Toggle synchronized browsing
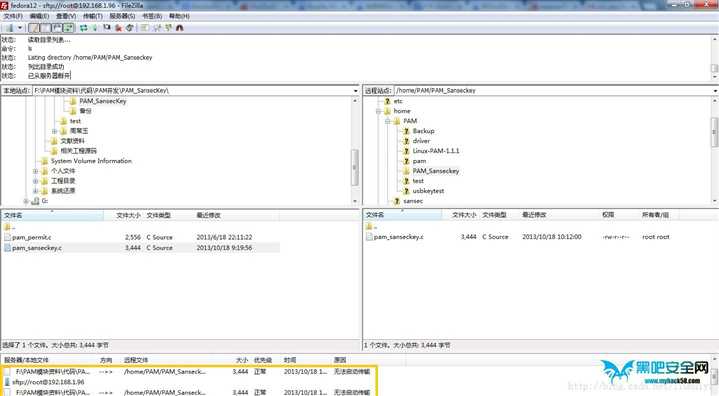The width and height of the screenshot is (719, 396). 168,28
